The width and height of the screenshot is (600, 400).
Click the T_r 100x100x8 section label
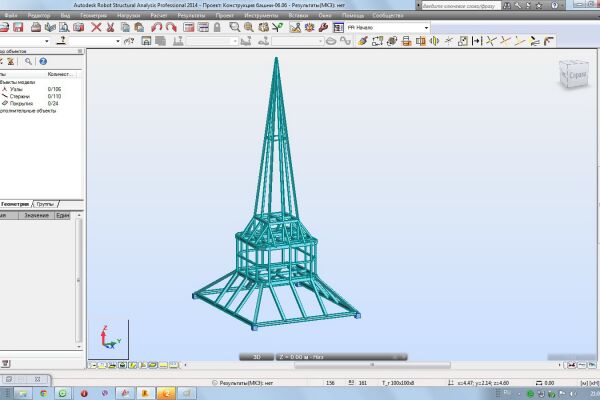pos(398,383)
